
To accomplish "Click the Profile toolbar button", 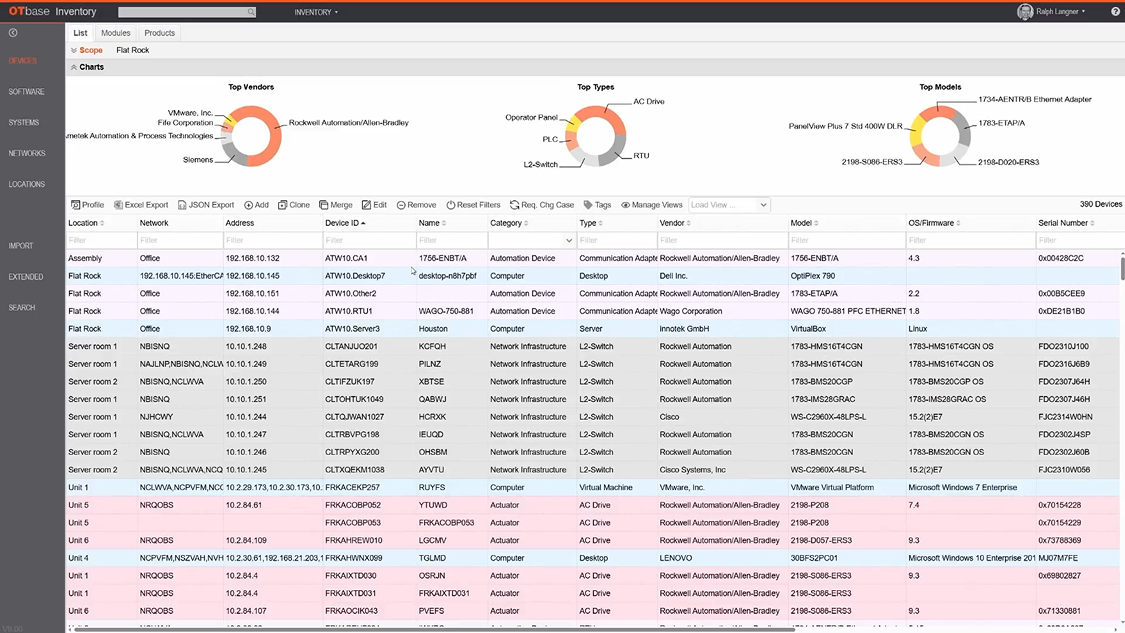I will [88, 205].
